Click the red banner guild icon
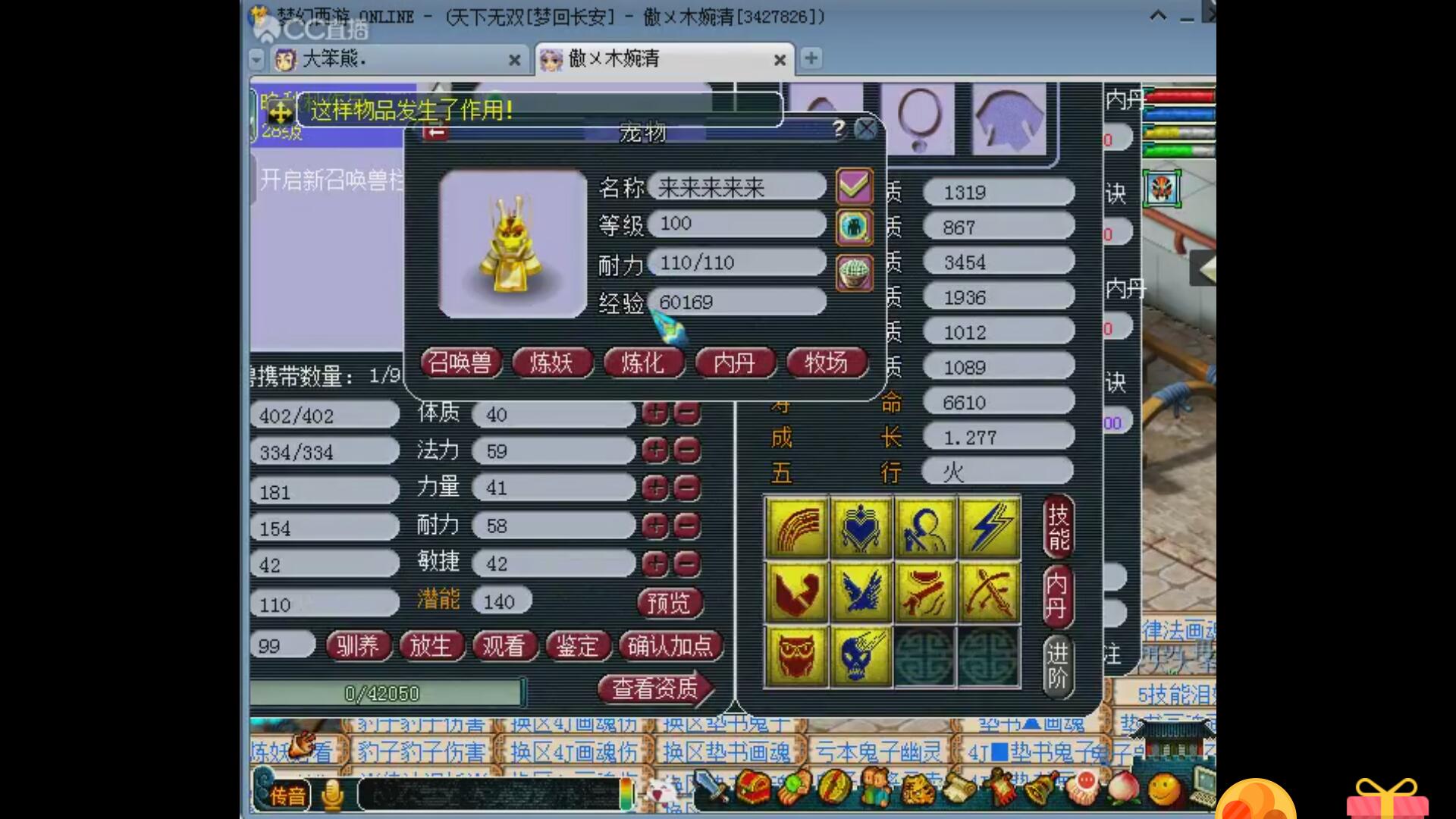The width and height of the screenshot is (1456, 819). point(1001,789)
